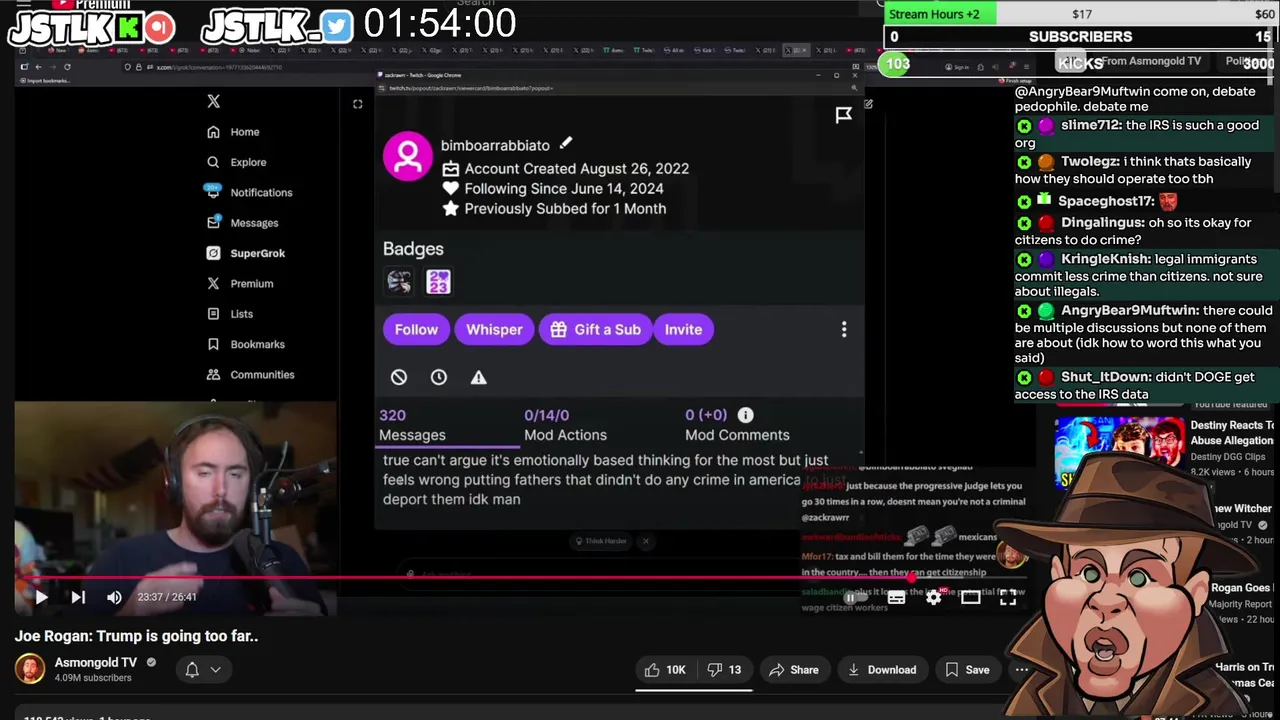Open Notifications in the X sidebar
Image resolution: width=1280 pixels, height=720 pixels.
(249, 192)
